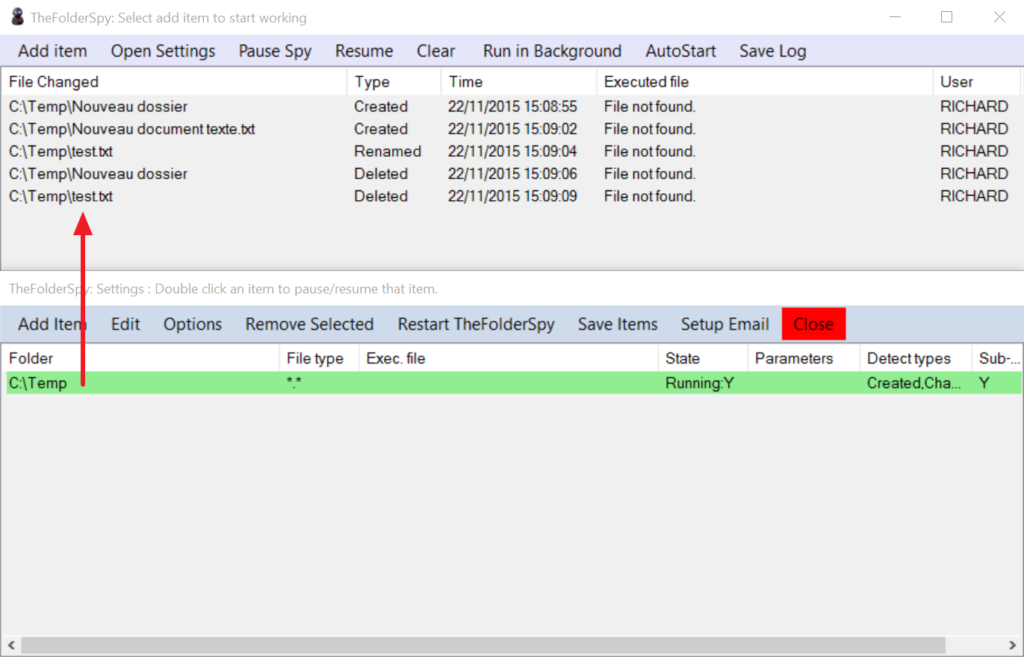Click the horizontal scrollbar right arrow

[x=1012, y=645]
